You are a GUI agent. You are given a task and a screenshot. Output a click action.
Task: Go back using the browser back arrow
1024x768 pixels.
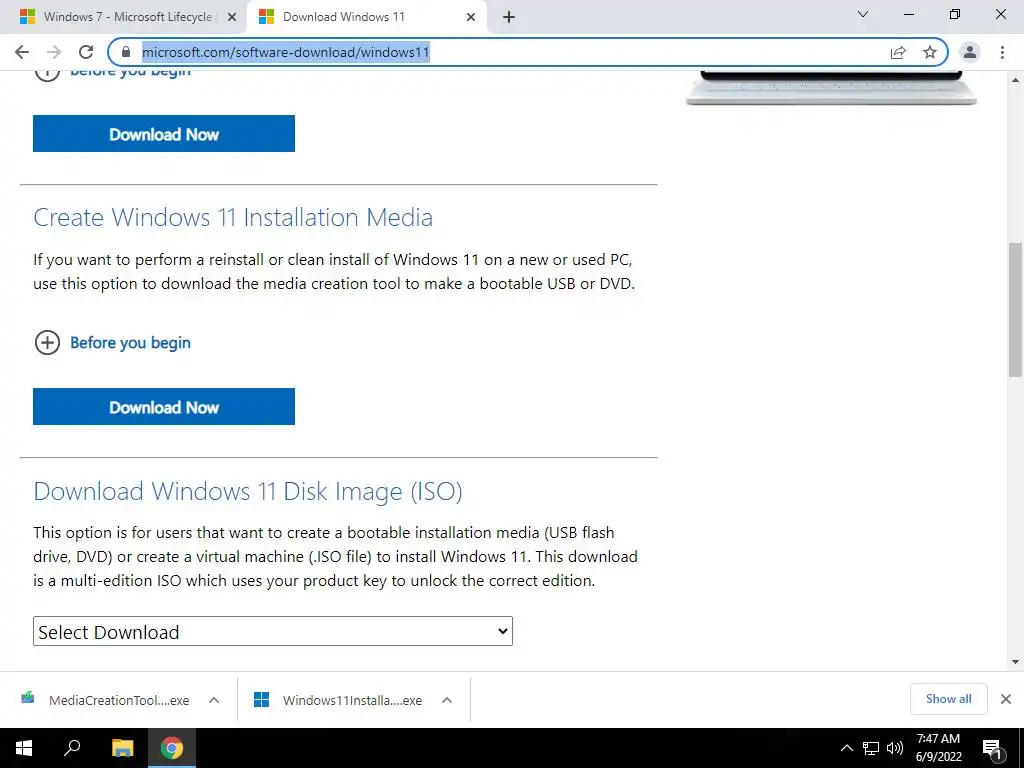pos(22,52)
